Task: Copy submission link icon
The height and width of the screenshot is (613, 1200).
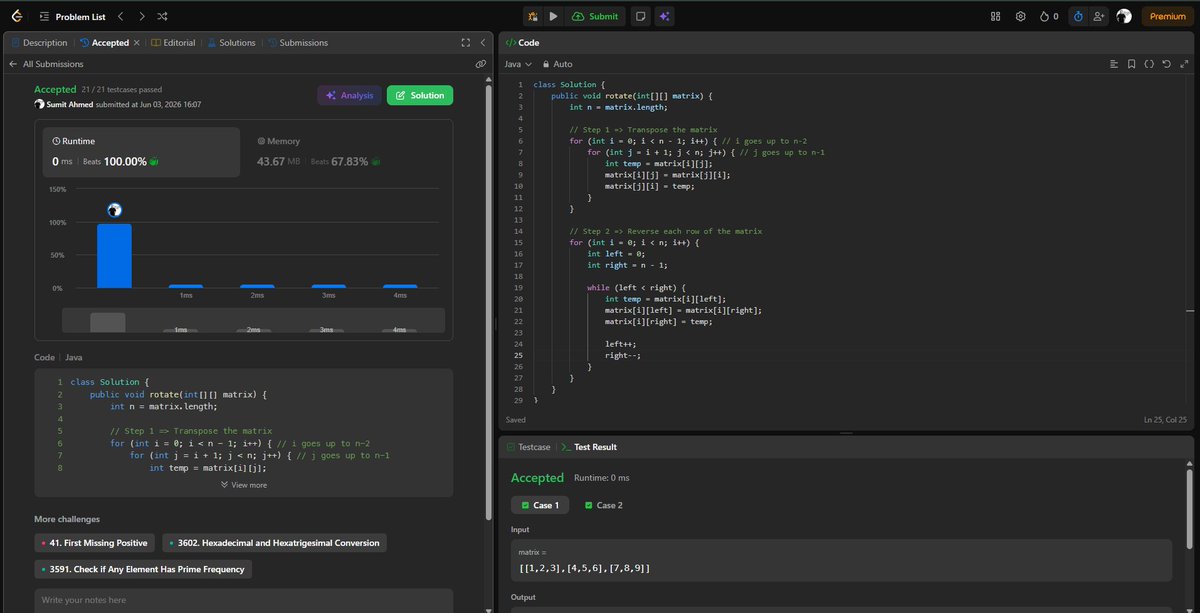Action: pyautogui.click(x=481, y=64)
